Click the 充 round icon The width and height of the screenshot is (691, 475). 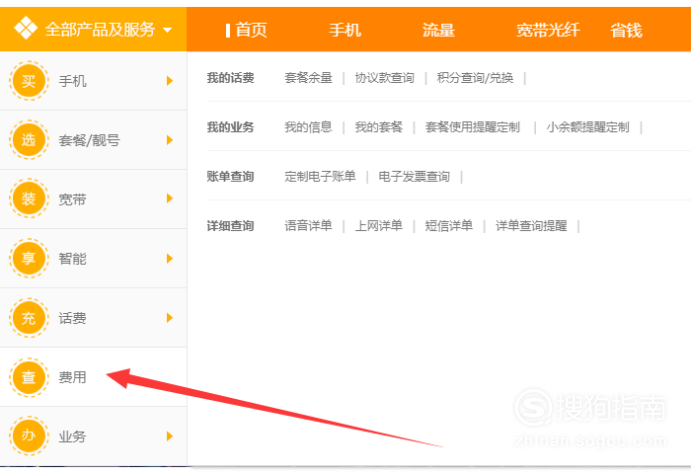click(x=29, y=318)
